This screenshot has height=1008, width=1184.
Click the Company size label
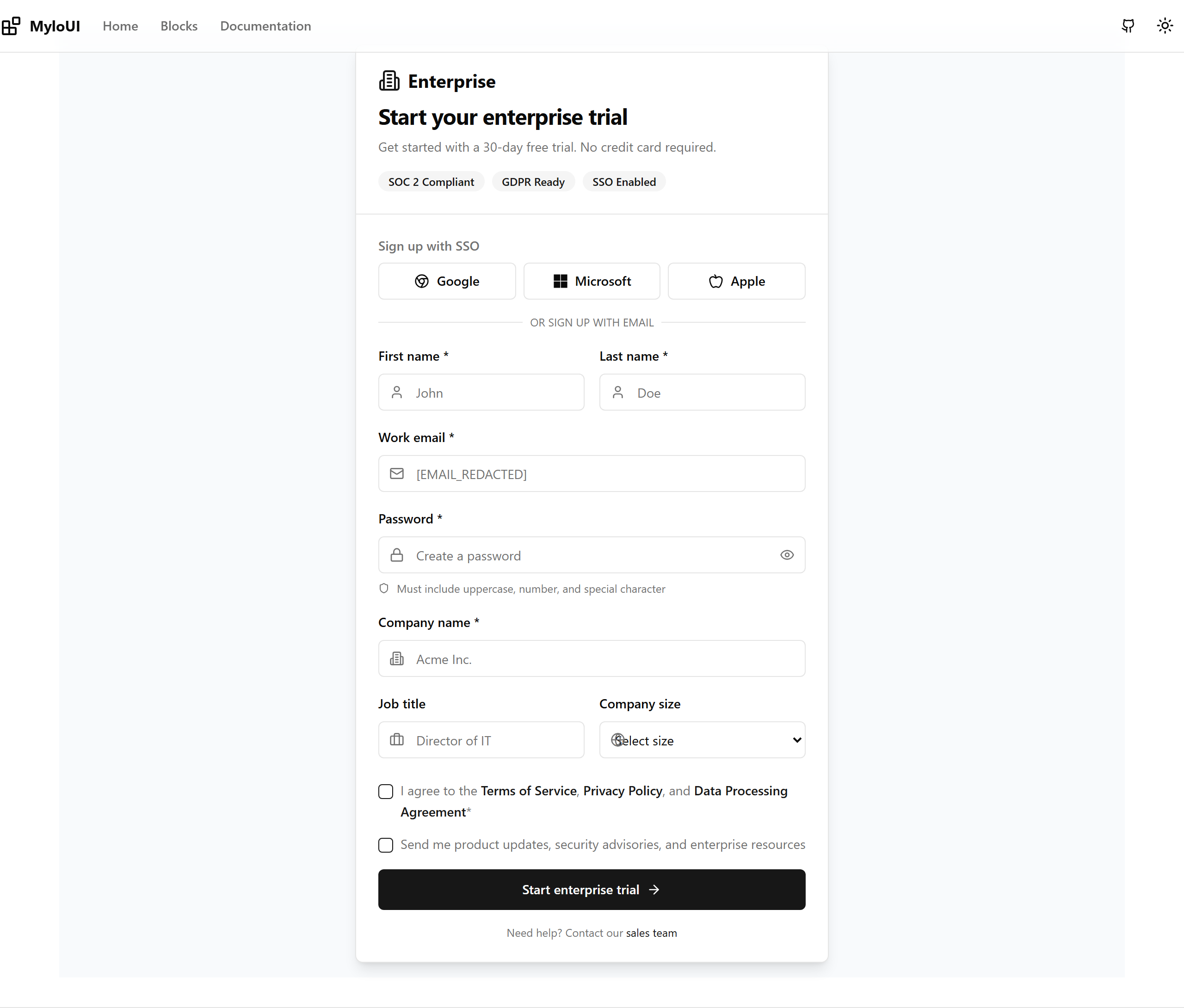tap(640, 704)
